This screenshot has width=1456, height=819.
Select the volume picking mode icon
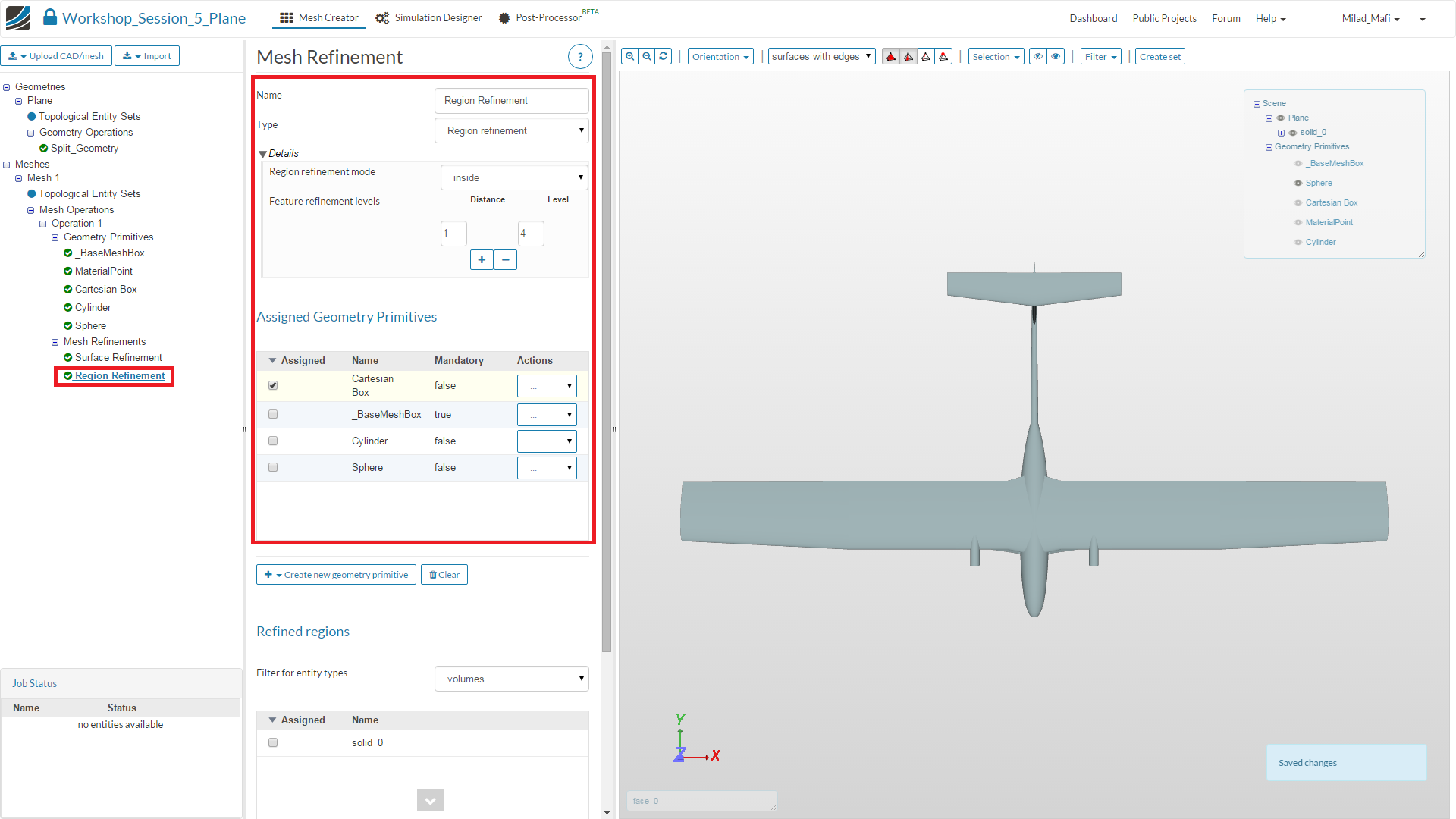coord(891,57)
